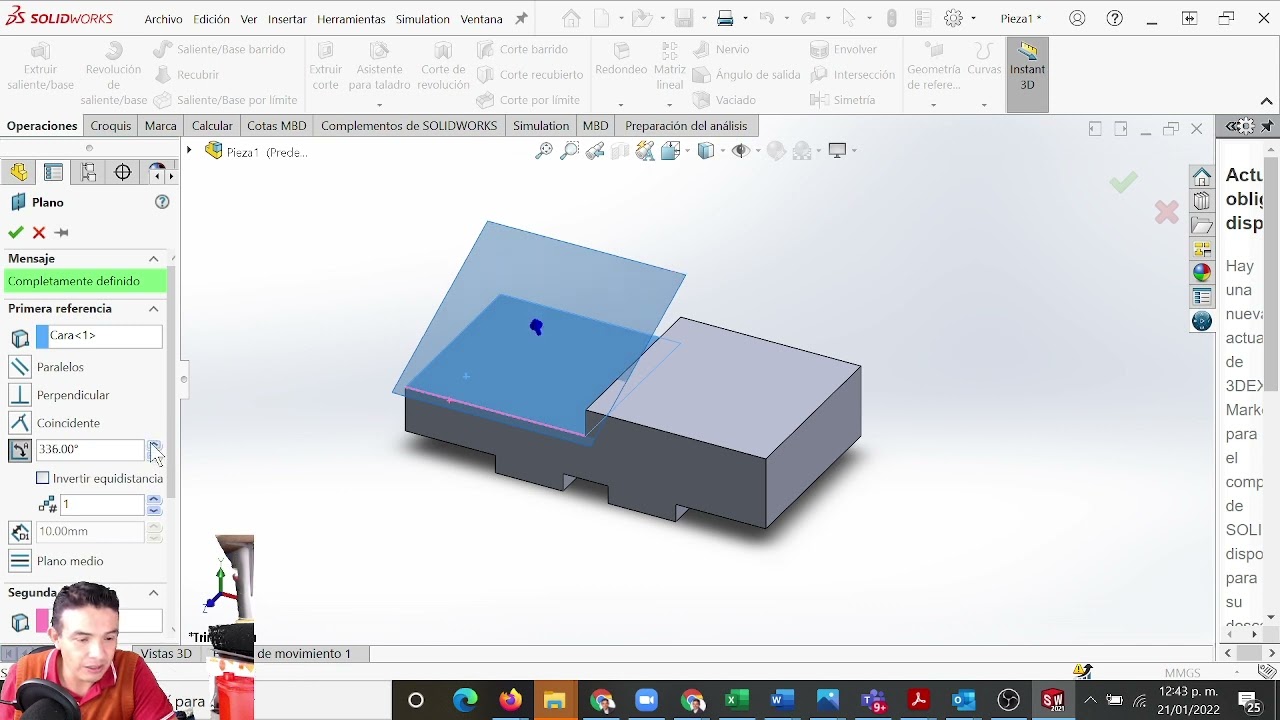Viewport: 1280px width, 720px height.
Task: Toggle the Perpendicular constraint button
Action: [x=20, y=395]
